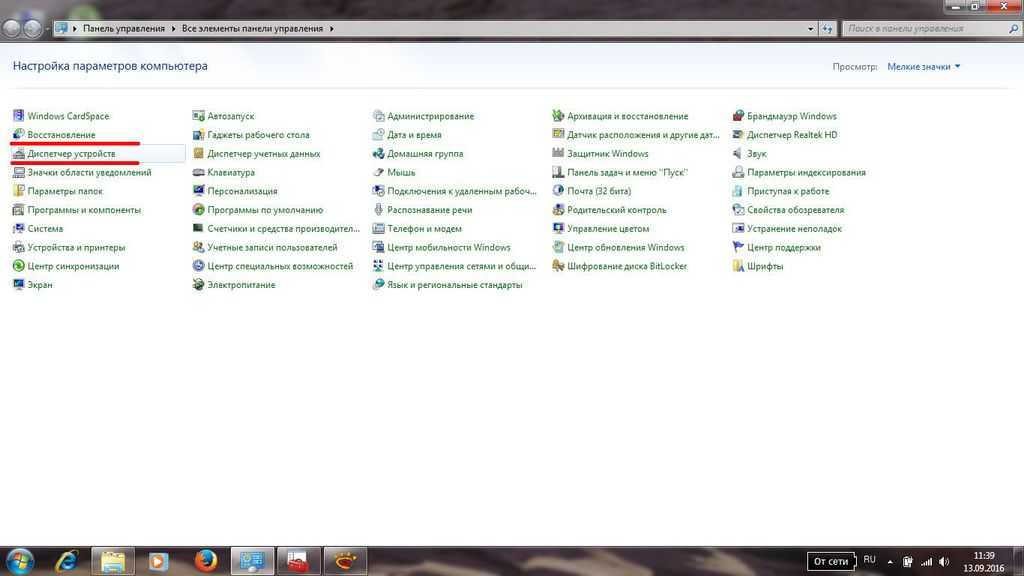Open the Мышь mouse settings
This screenshot has width=1024, height=576.
coord(400,172)
